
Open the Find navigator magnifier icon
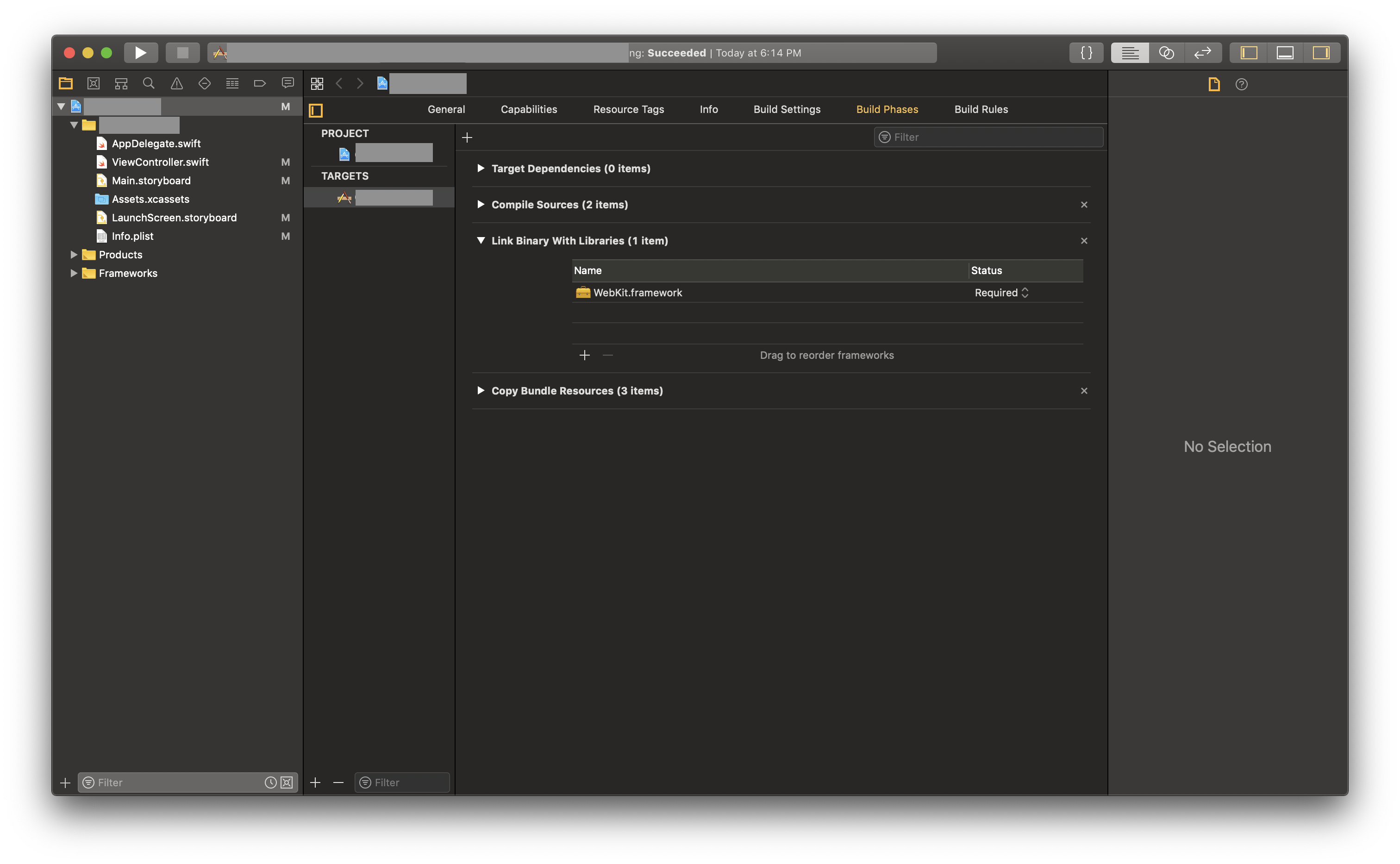(149, 83)
